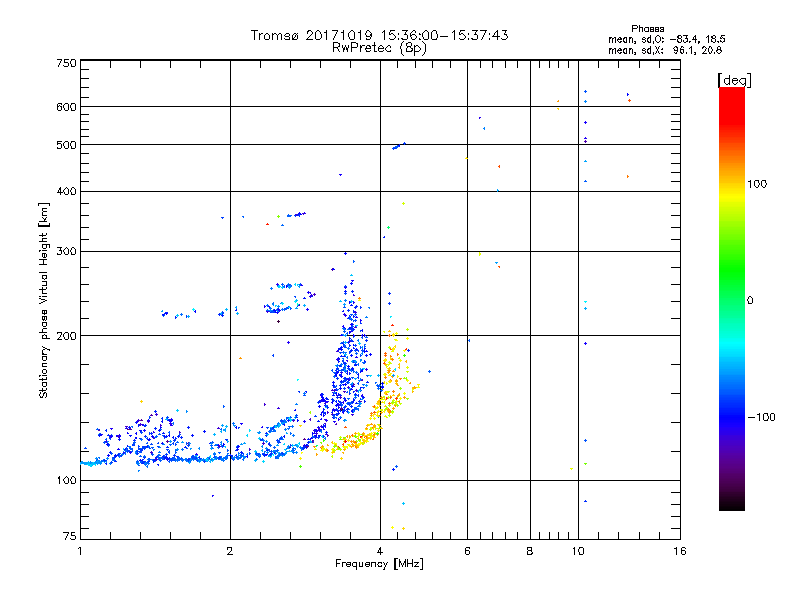This screenshot has width=800, height=600.
Task: Click the y-axis "75" tick label
Action: coord(70,536)
